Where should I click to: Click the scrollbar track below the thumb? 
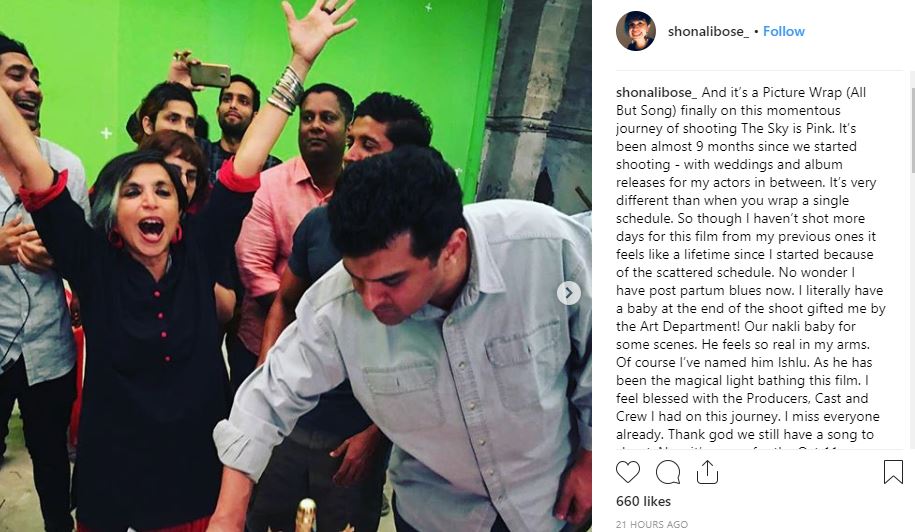912,309
